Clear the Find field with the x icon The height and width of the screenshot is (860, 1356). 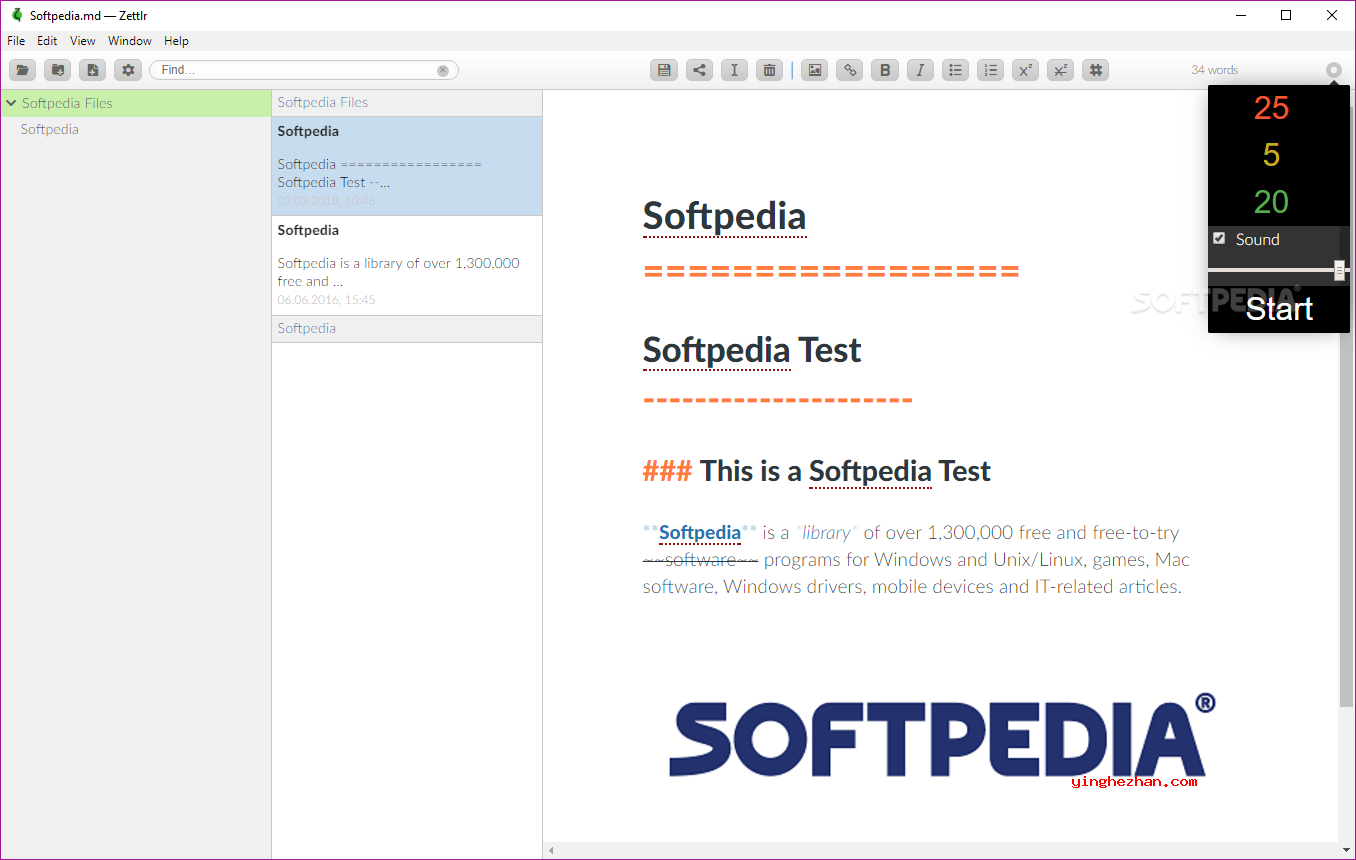tap(443, 70)
